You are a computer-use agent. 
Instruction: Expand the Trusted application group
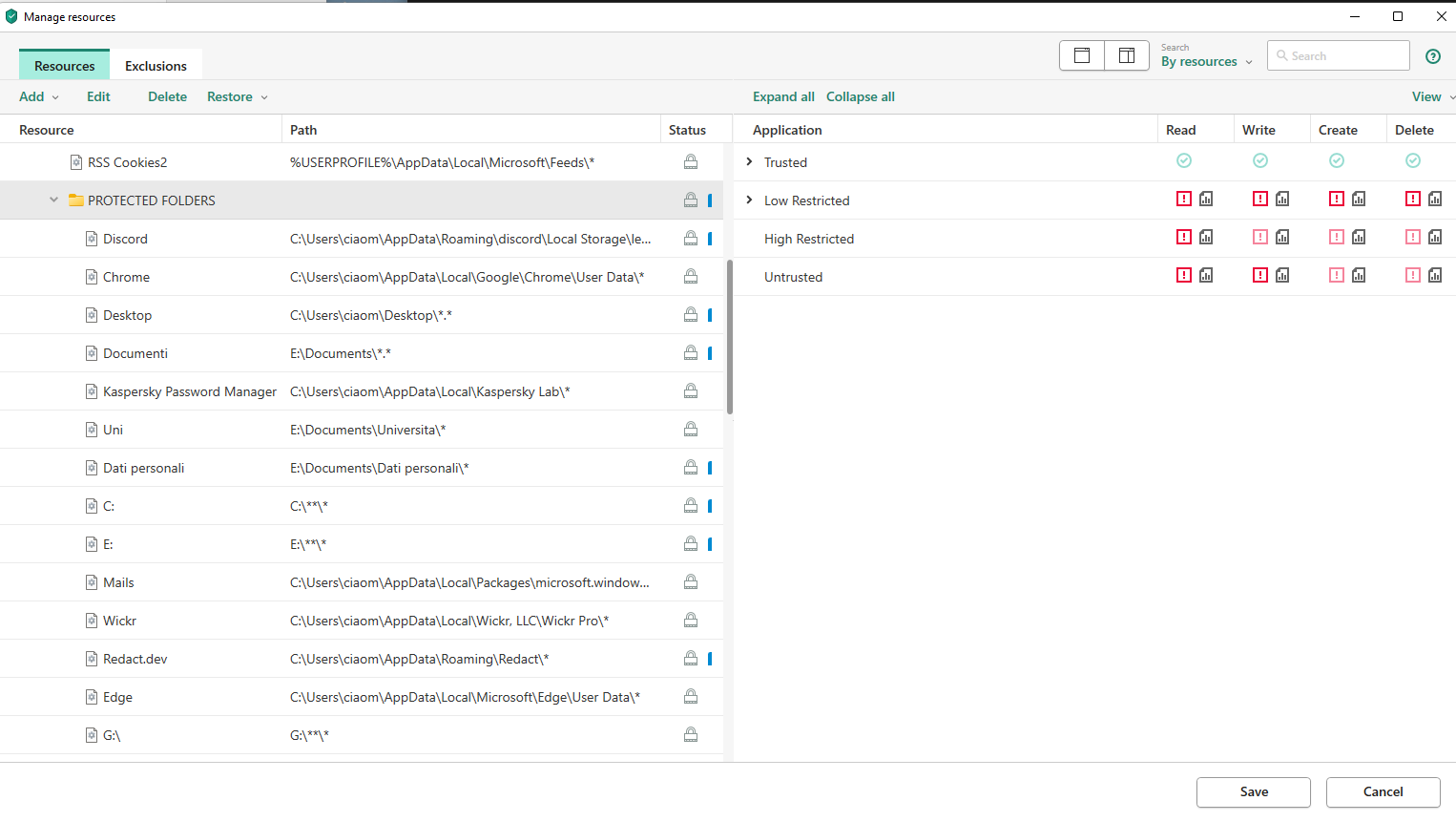click(749, 162)
